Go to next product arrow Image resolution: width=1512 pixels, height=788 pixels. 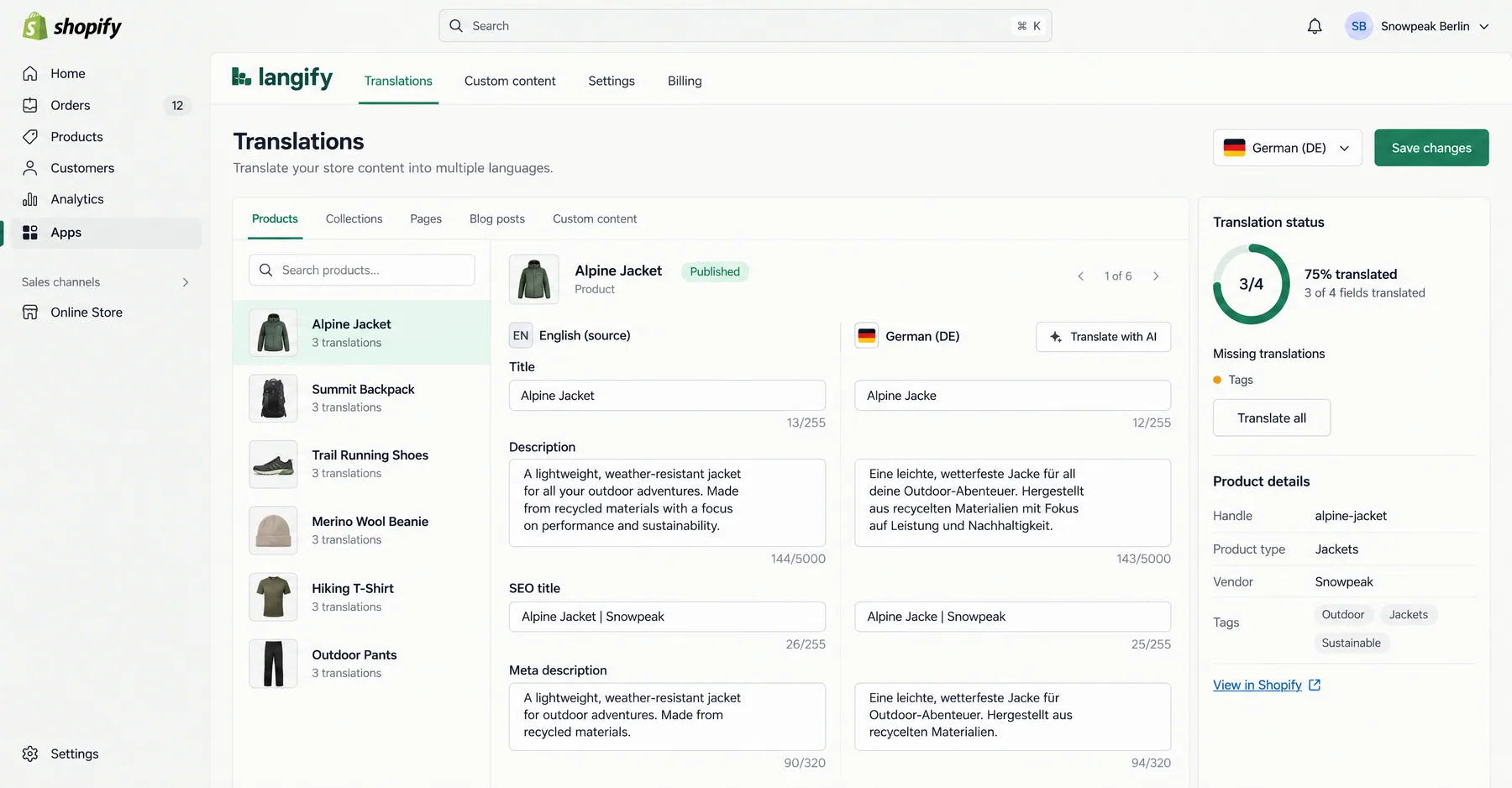(1156, 276)
